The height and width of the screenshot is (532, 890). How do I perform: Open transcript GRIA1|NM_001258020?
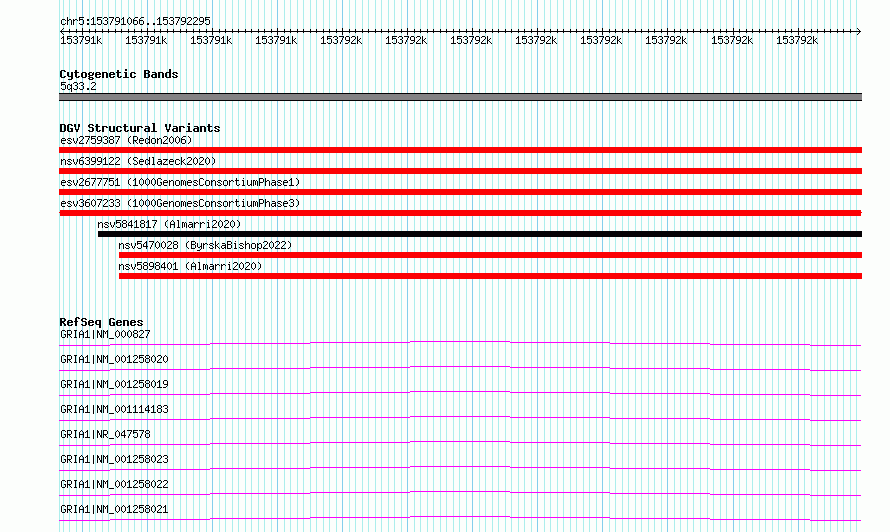pyautogui.click(x=114, y=359)
